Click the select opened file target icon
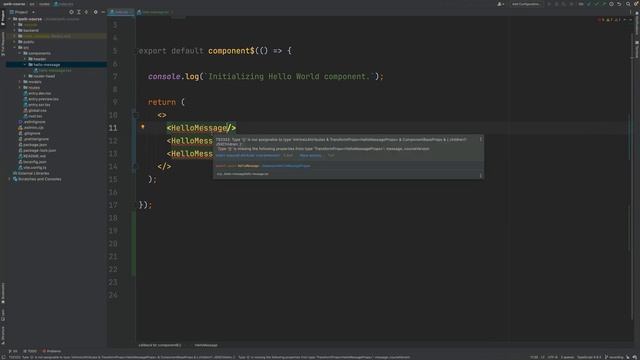The height and width of the screenshot is (360, 640). click(71, 12)
